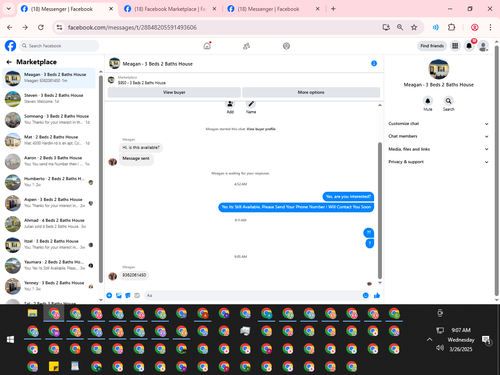Open Steven 3 Beds 2 Baths conversation
Image resolution: width=500 pixels, height=375 pixels.
click(x=50, y=99)
